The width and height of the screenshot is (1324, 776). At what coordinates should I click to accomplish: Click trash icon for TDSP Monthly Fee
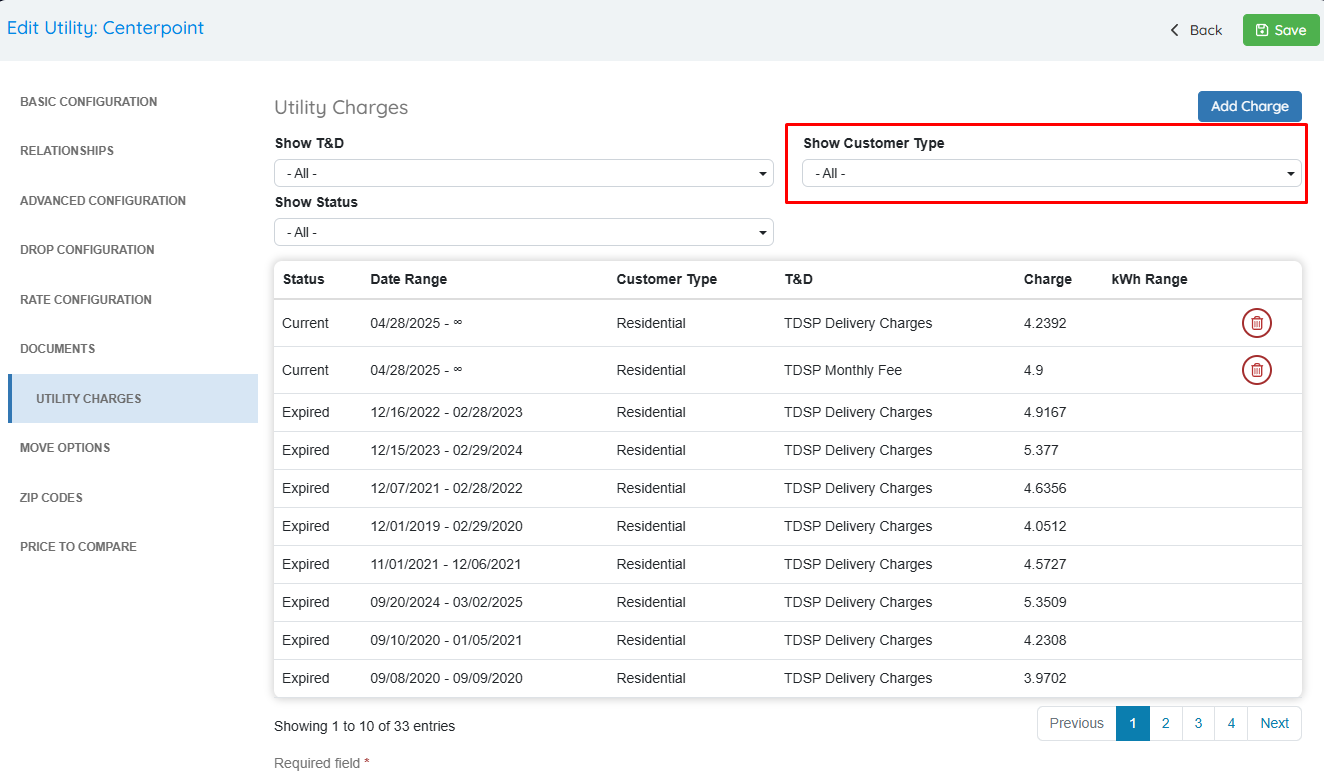coord(1256,370)
